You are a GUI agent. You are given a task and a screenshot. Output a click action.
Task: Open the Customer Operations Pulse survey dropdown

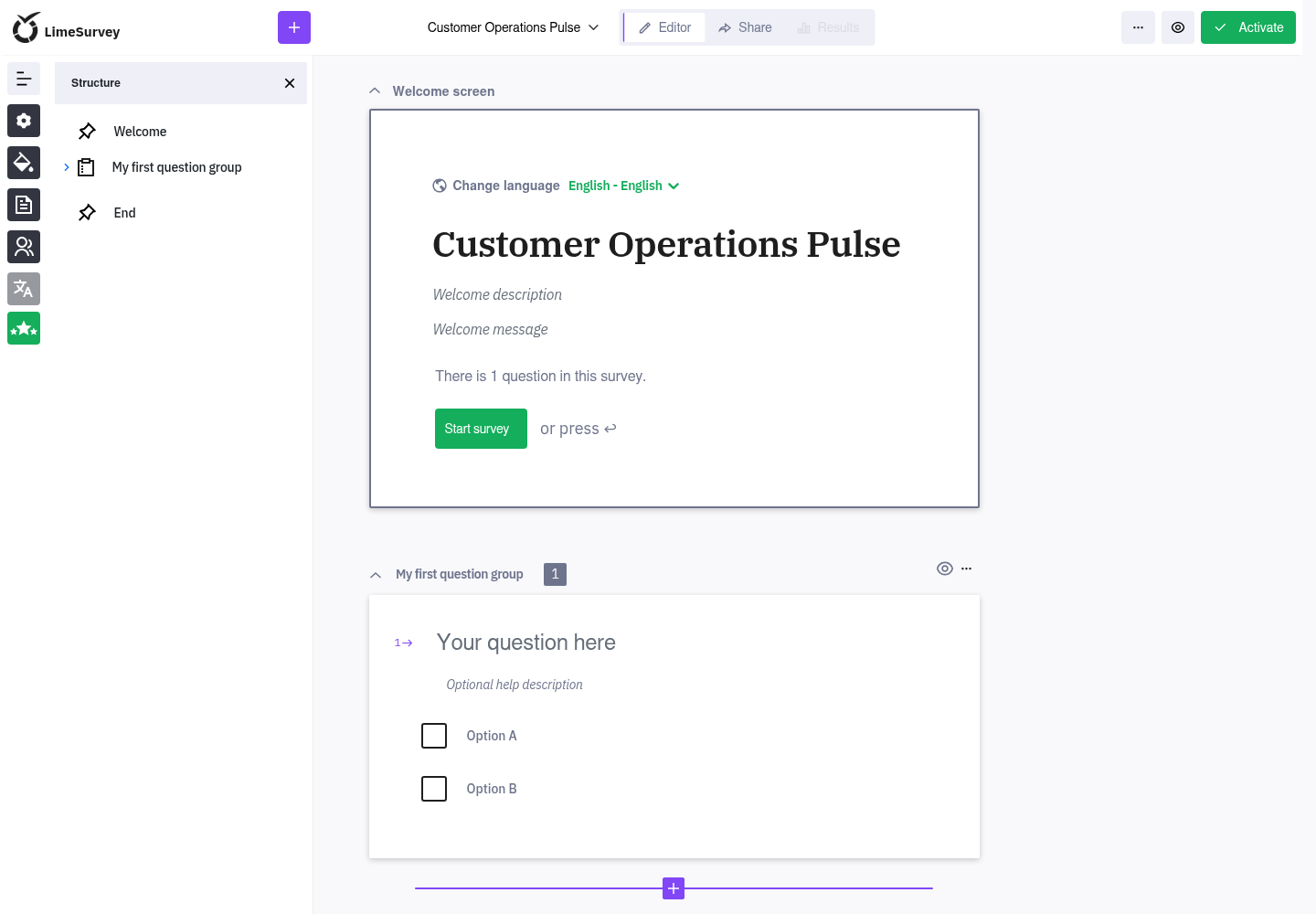coord(513,27)
